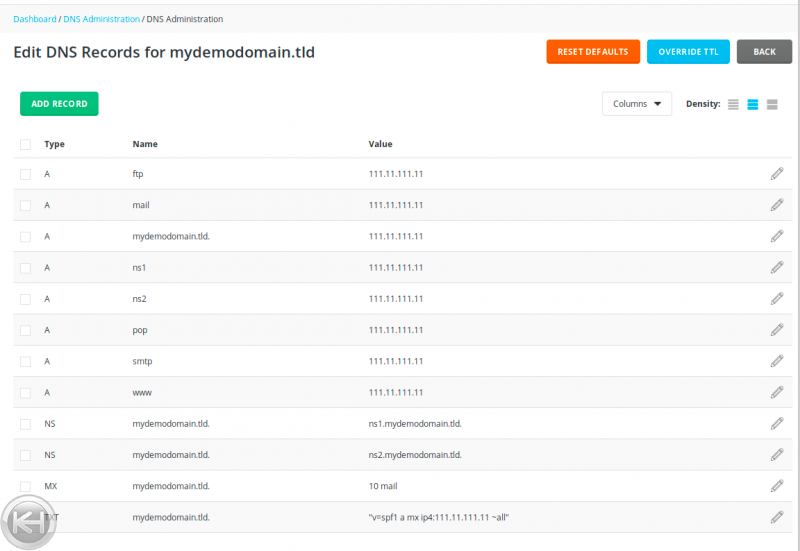
Task: Set comfortable large density view icon
Action: coord(772,104)
